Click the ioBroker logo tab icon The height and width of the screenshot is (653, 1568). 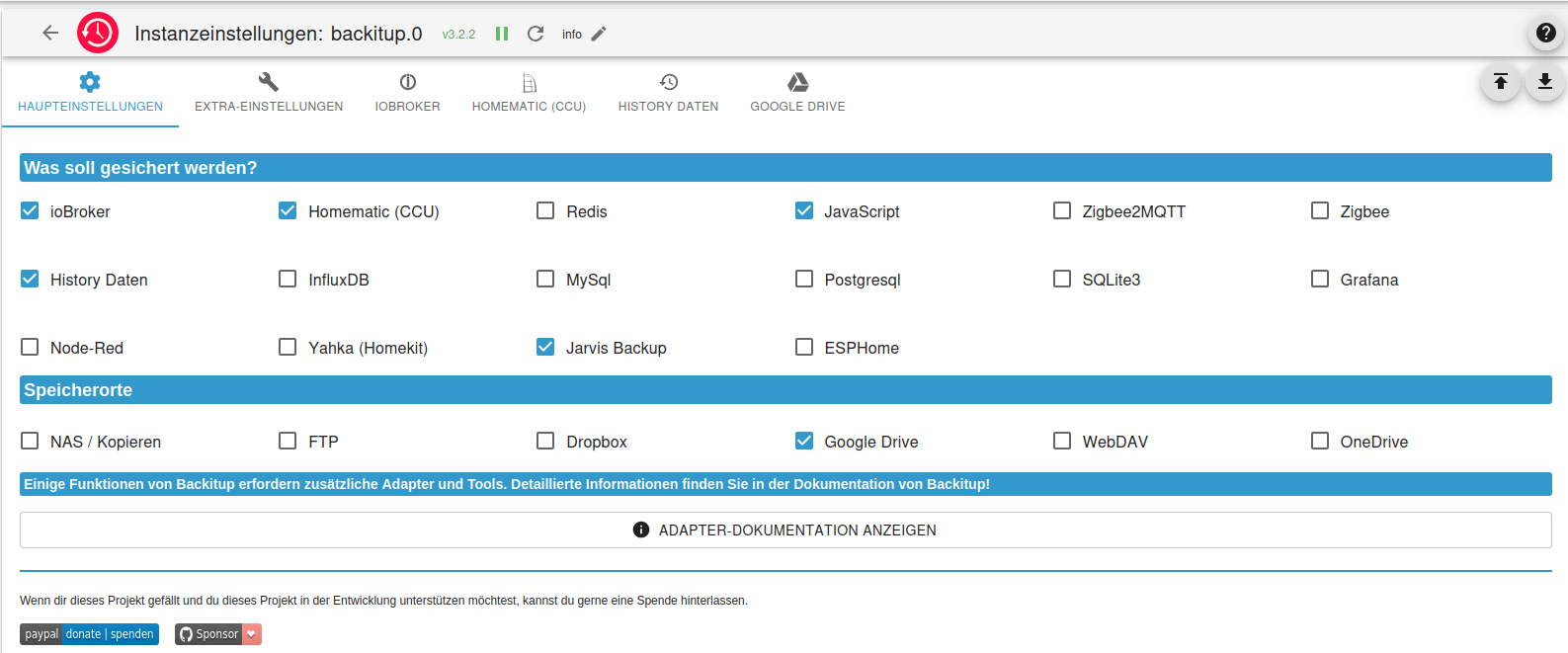click(408, 82)
